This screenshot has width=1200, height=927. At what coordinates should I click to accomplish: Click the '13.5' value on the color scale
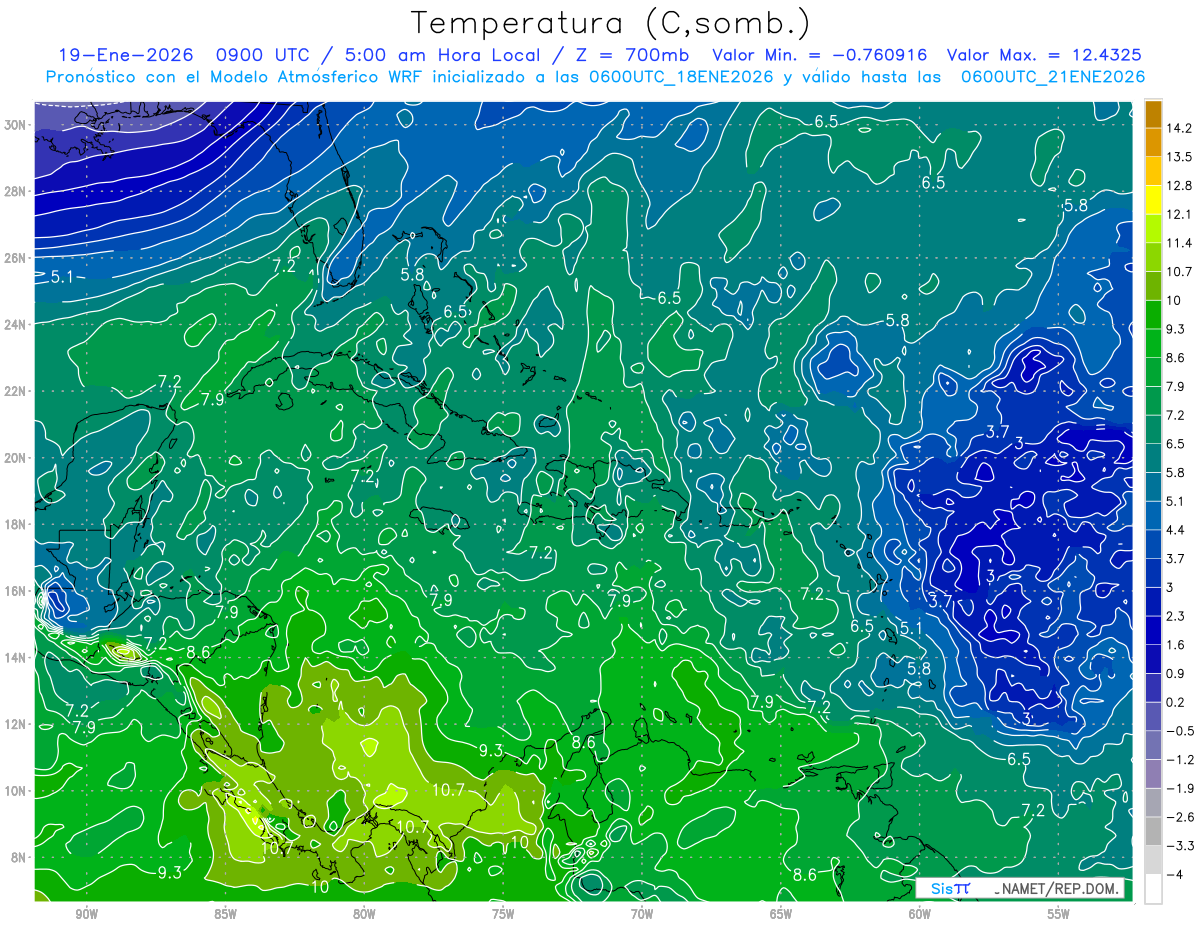pos(1178,157)
